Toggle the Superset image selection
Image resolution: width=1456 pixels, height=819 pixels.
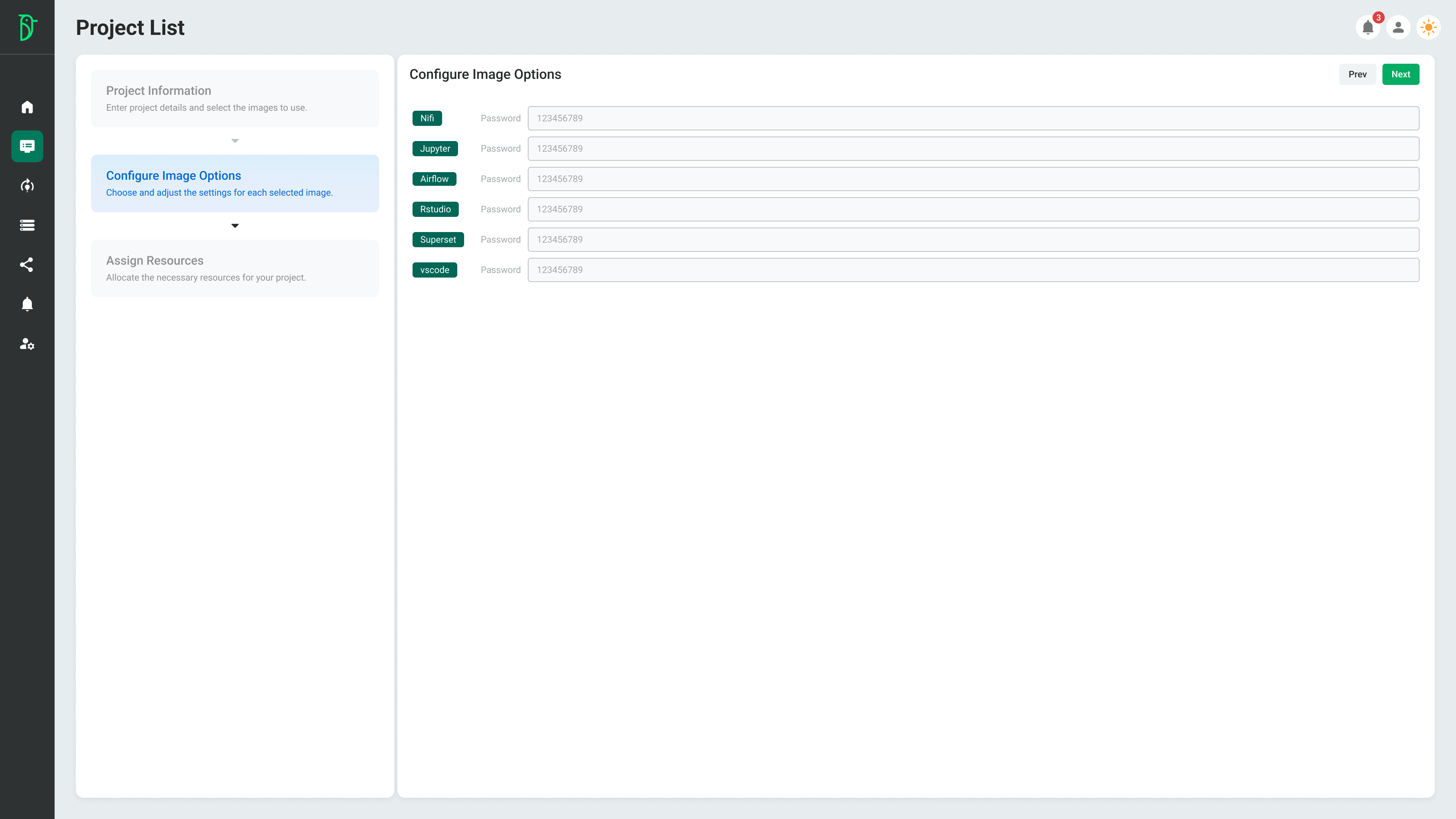click(x=437, y=239)
